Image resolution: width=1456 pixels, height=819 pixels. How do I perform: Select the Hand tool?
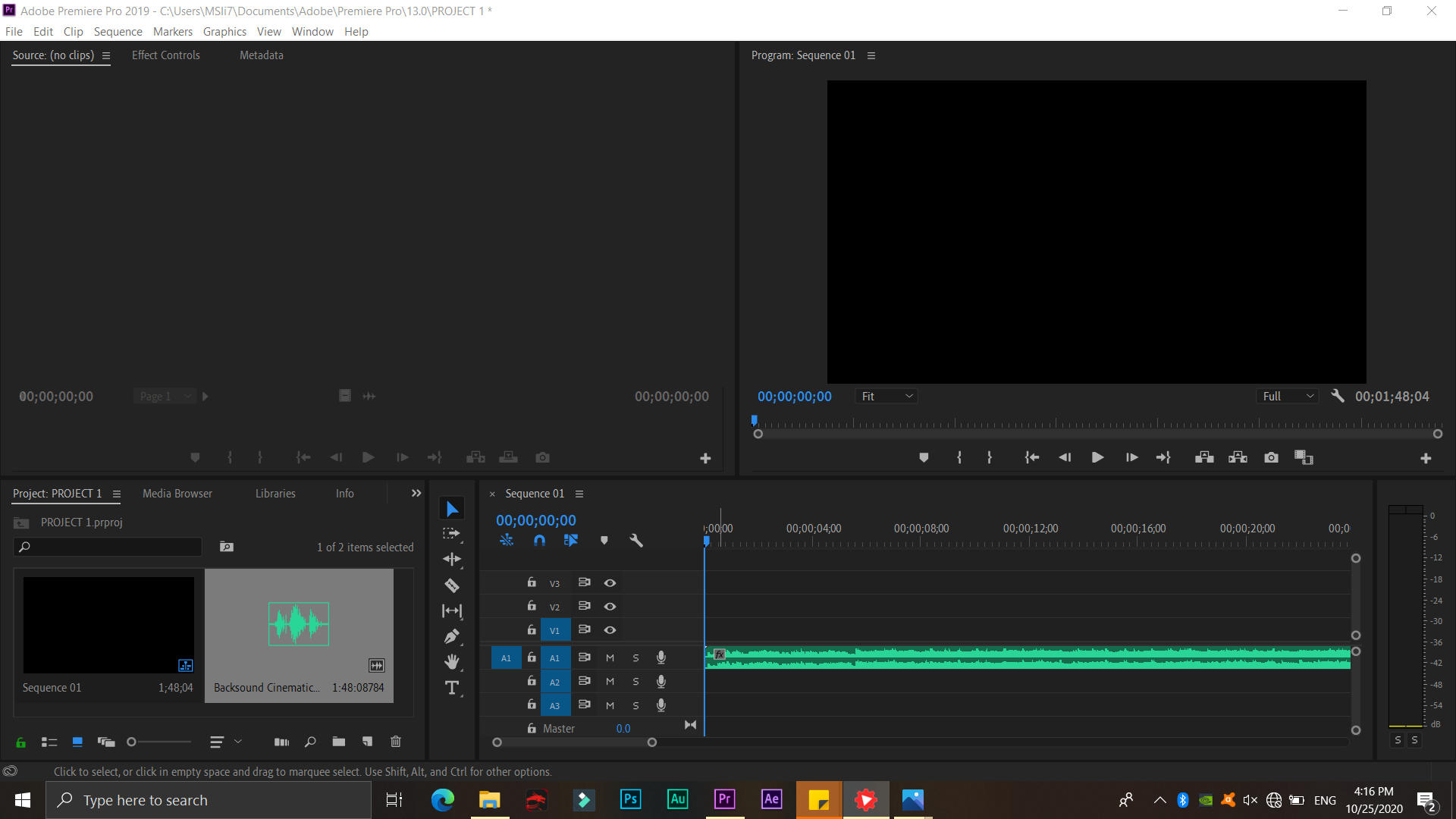452,662
